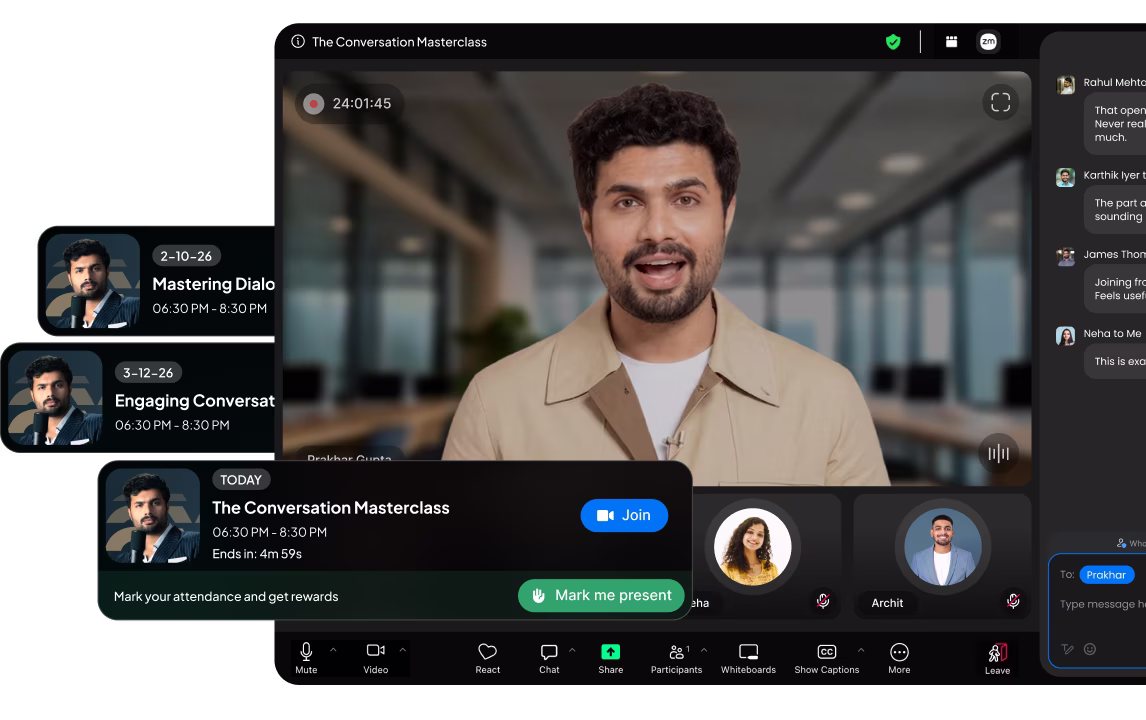The width and height of the screenshot is (1146, 720).
Task: Click Archit's muted microphone icon
Action: click(1013, 601)
